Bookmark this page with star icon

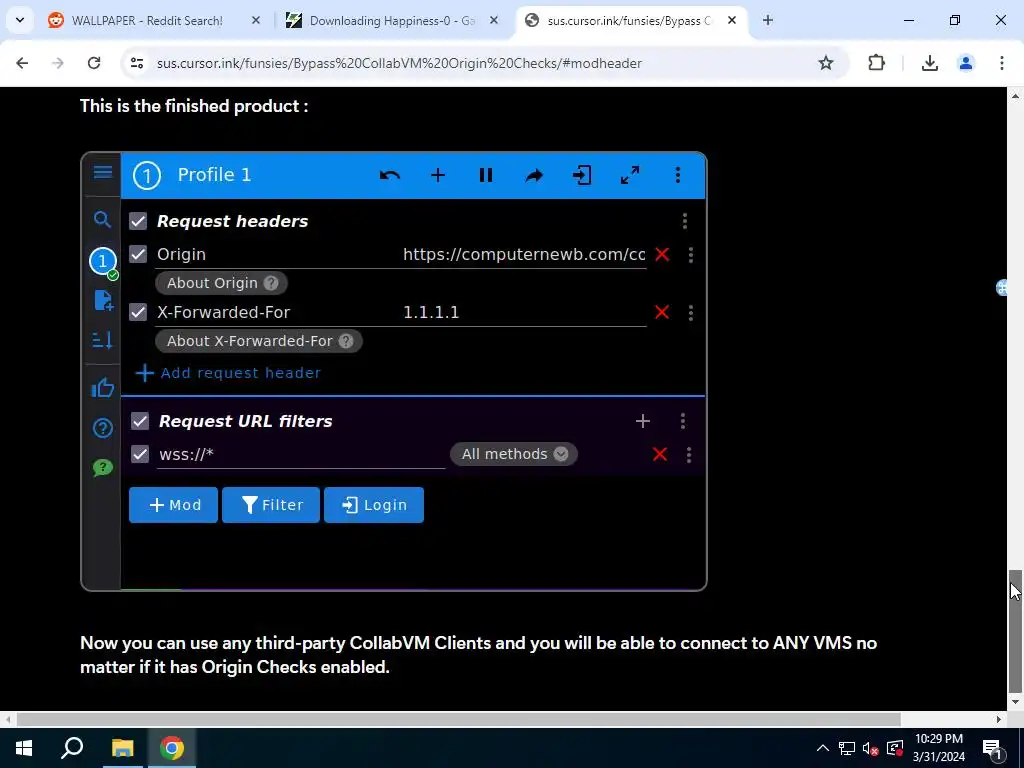(826, 63)
